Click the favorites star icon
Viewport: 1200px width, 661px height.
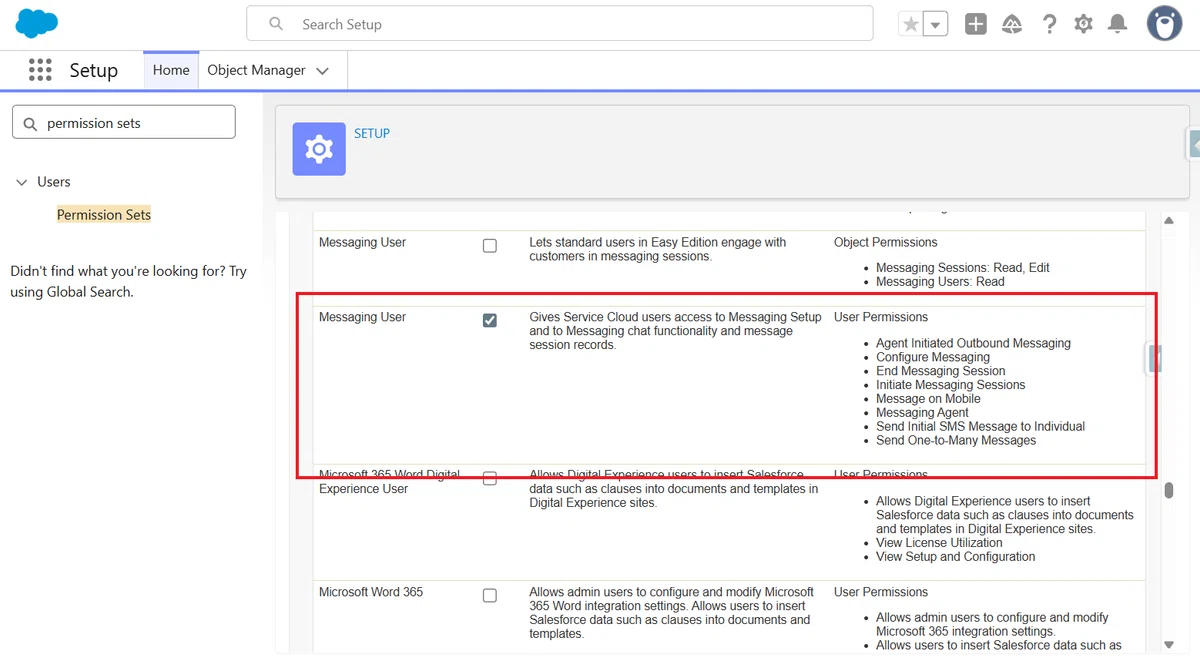coord(910,24)
